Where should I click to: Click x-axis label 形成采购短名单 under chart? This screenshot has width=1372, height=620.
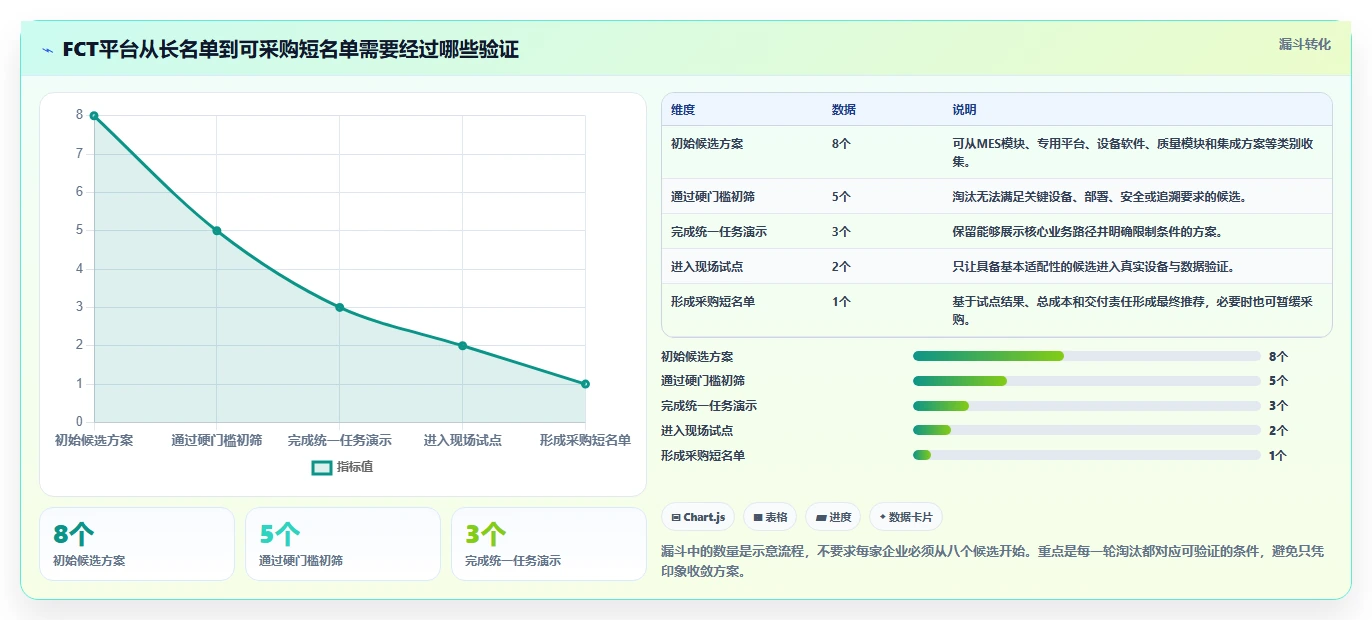(585, 440)
